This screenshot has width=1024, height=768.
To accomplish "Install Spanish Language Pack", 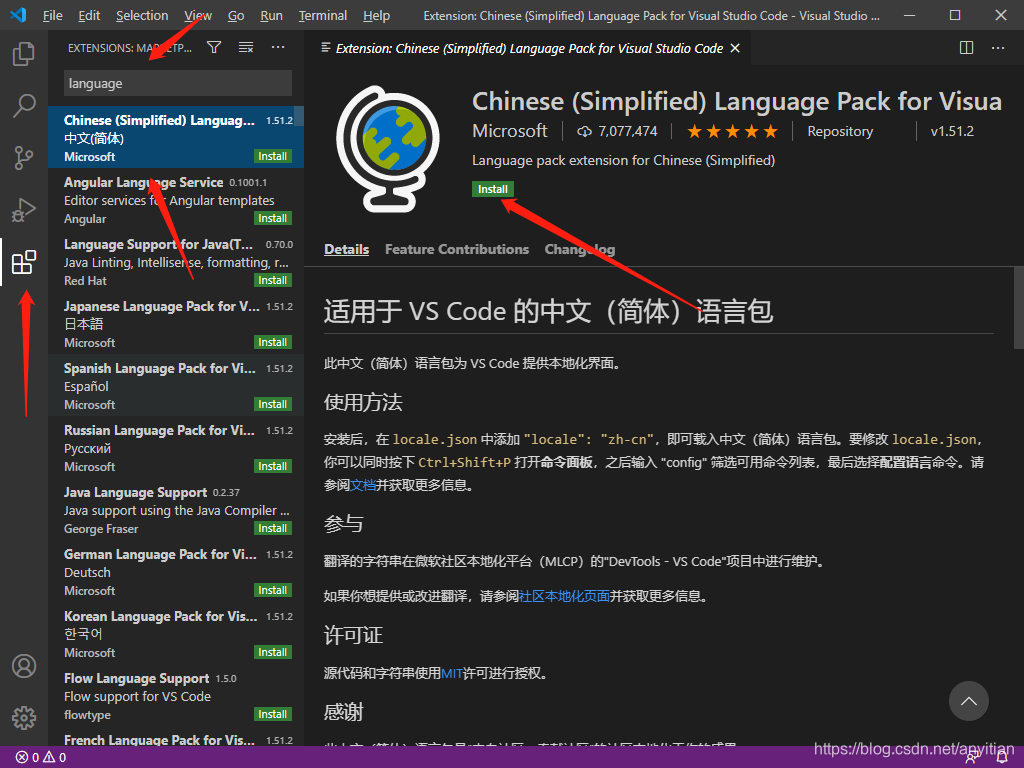I will coord(272,404).
